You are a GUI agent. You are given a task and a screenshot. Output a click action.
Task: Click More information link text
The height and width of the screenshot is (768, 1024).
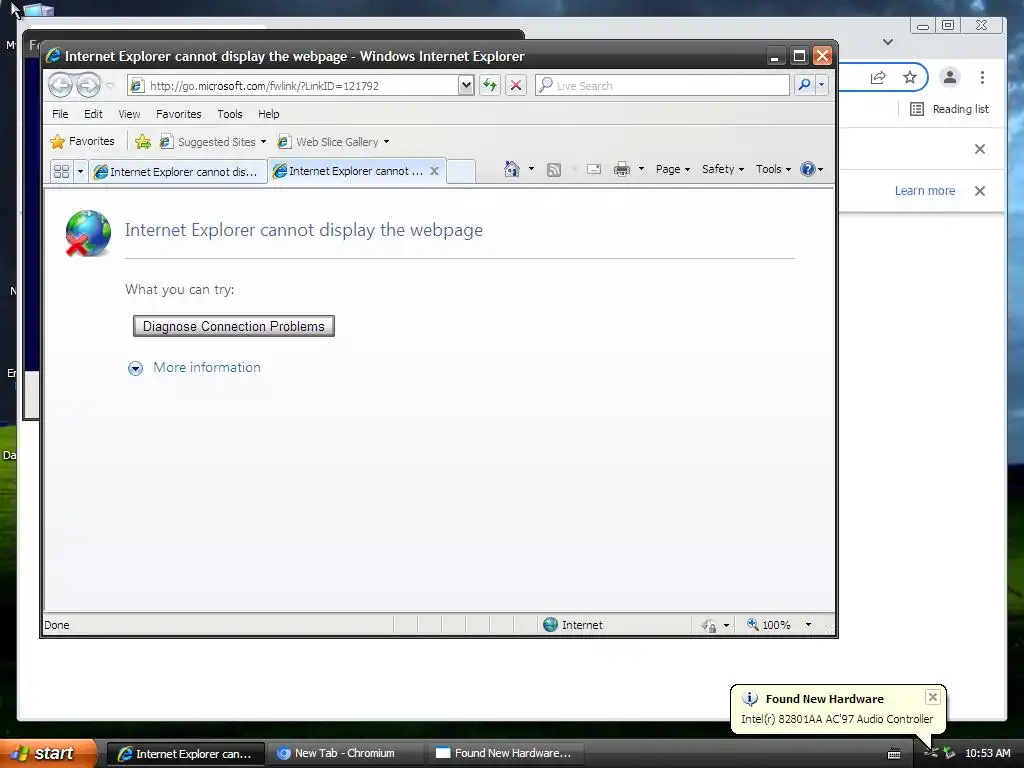point(206,368)
